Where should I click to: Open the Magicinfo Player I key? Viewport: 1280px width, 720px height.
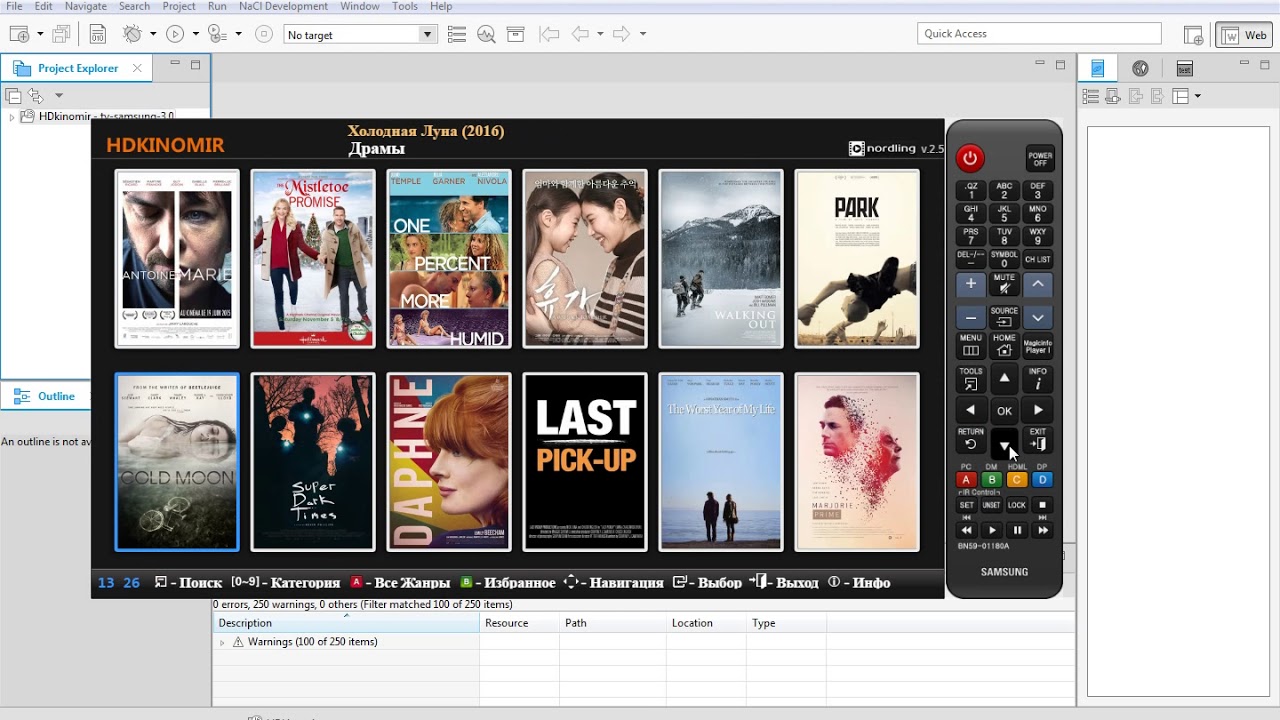point(1038,346)
